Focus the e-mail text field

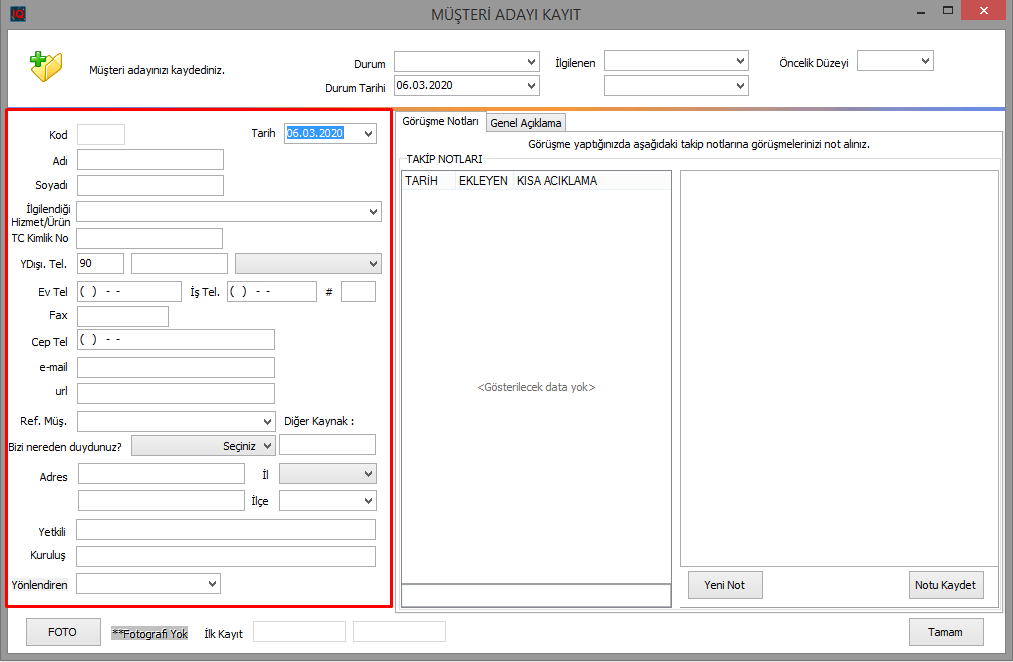tap(175, 368)
